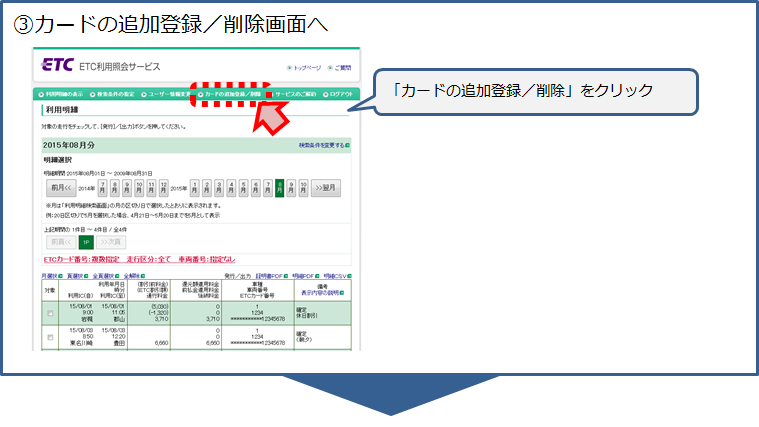Click the highlighted green 2015年 8月 button
Viewport: 759px width, 427px height.
(x=279, y=188)
